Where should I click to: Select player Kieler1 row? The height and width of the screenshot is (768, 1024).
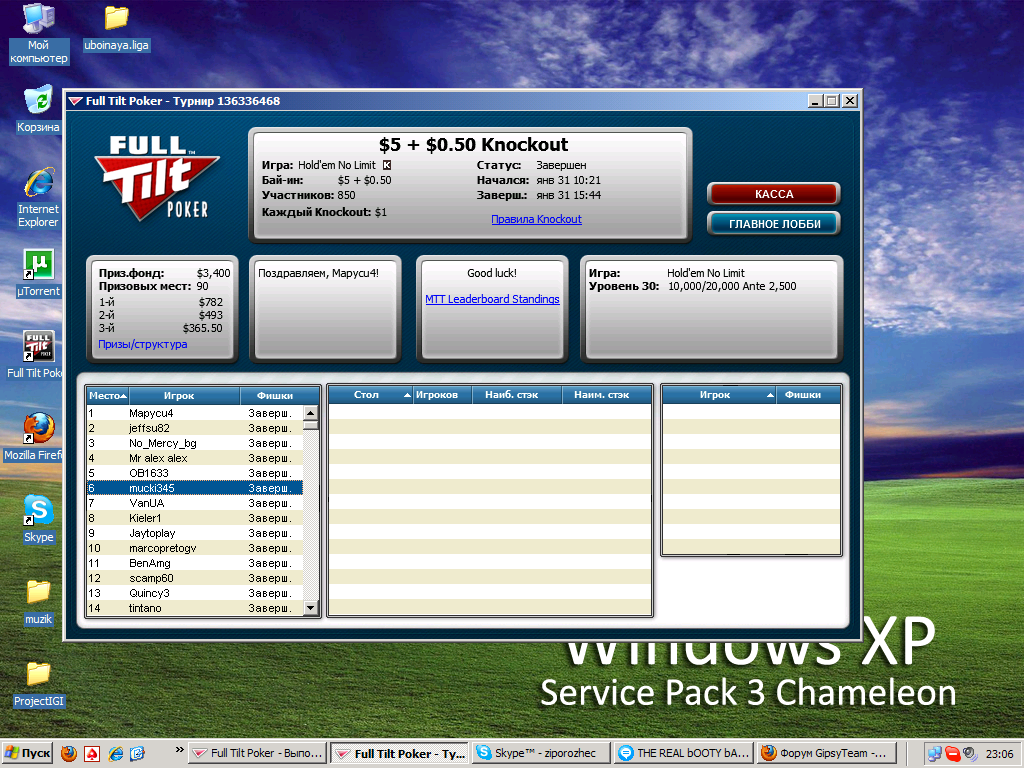pyautogui.click(x=195, y=519)
